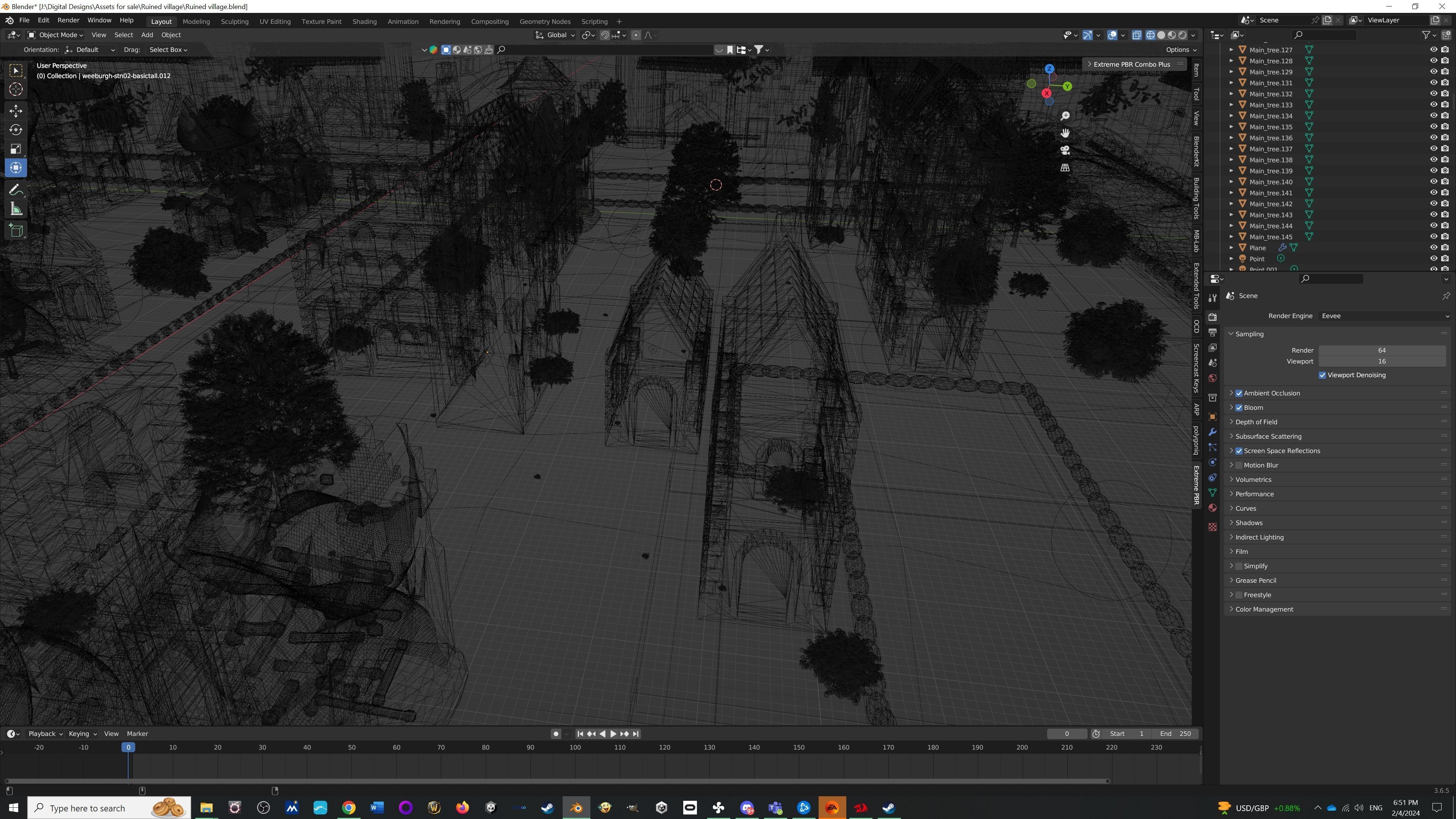Select the Transform tool

coord(16,168)
